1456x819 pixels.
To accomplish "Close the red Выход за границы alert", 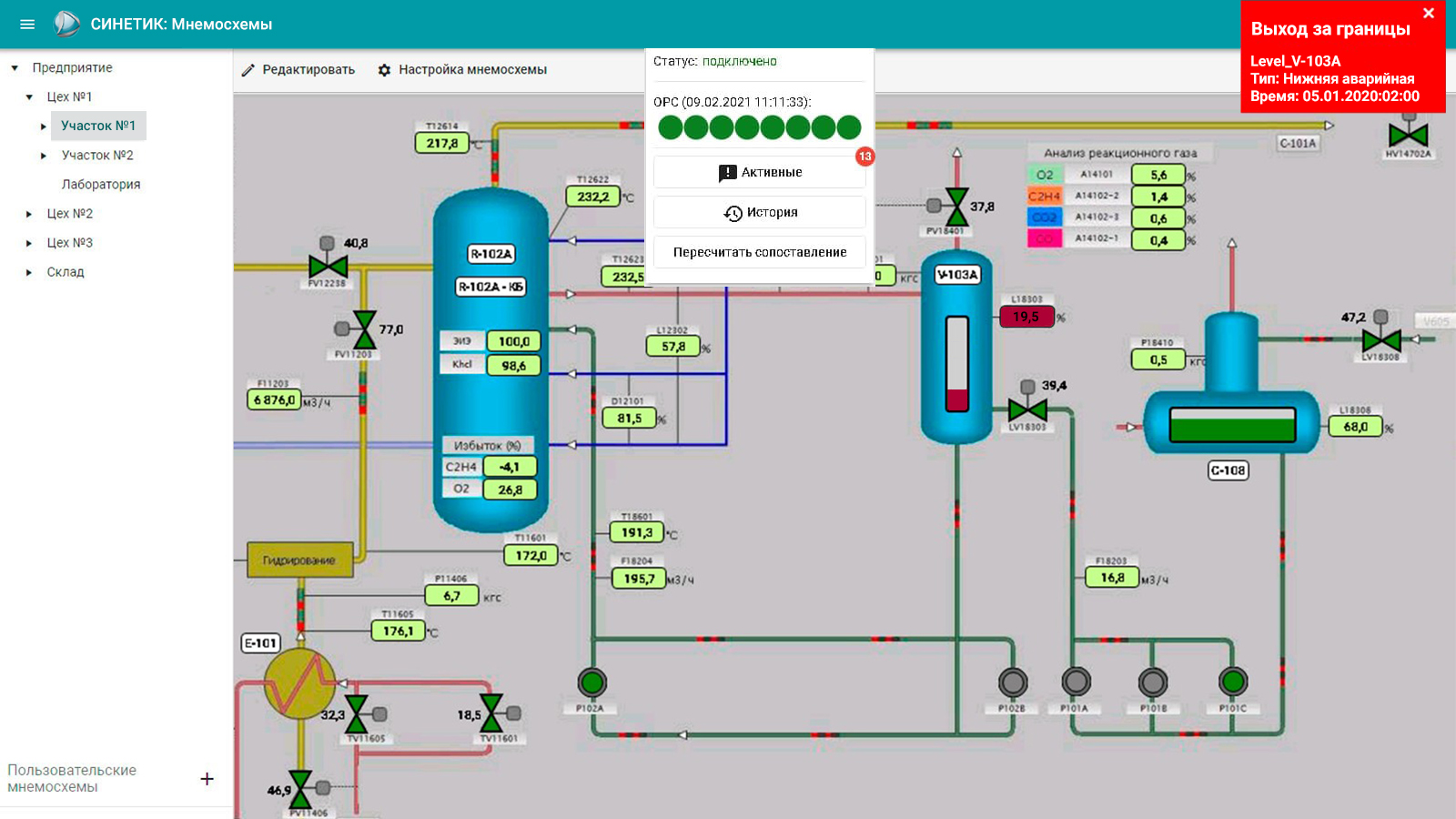I will (x=1429, y=14).
